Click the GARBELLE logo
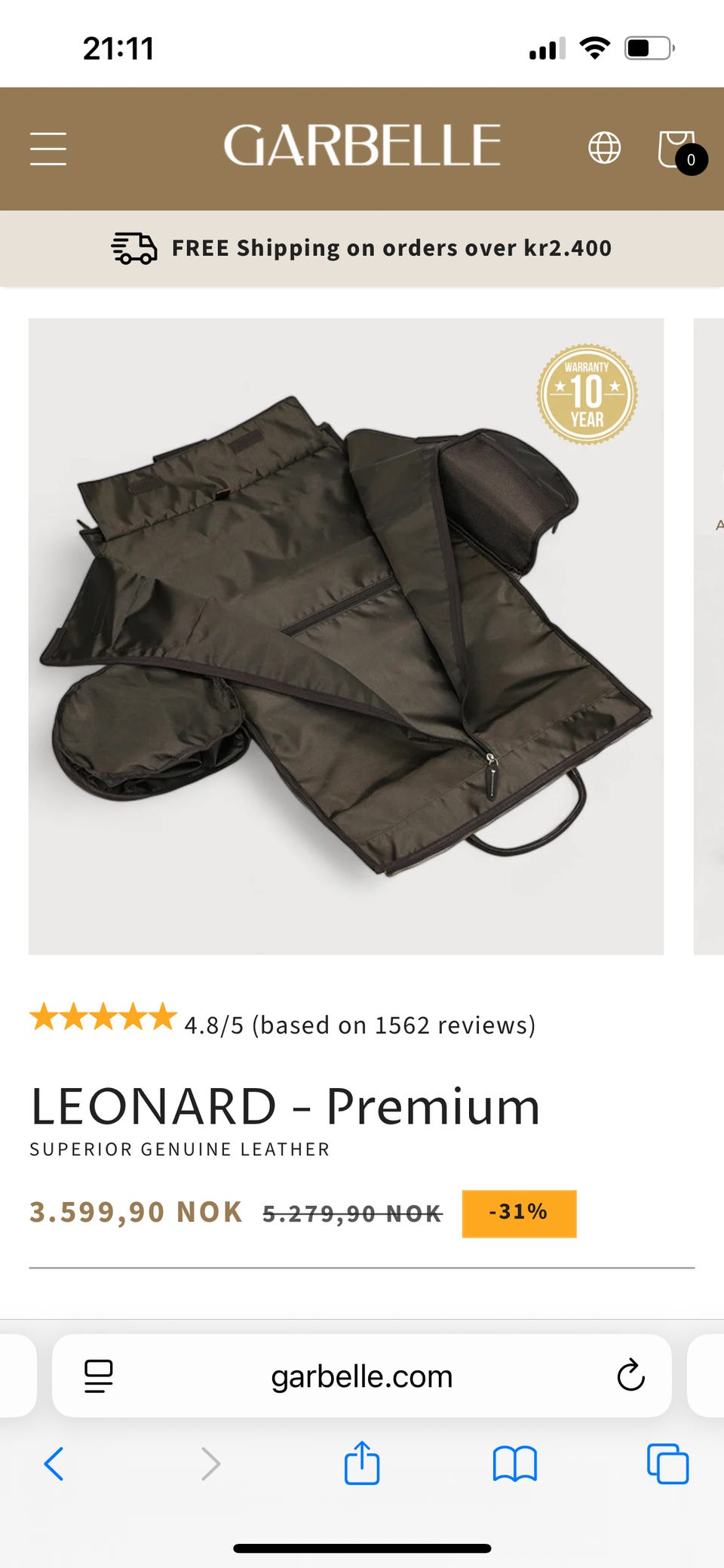Image resolution: width=724 pixels, height=1568 pixels. point(362,146)
